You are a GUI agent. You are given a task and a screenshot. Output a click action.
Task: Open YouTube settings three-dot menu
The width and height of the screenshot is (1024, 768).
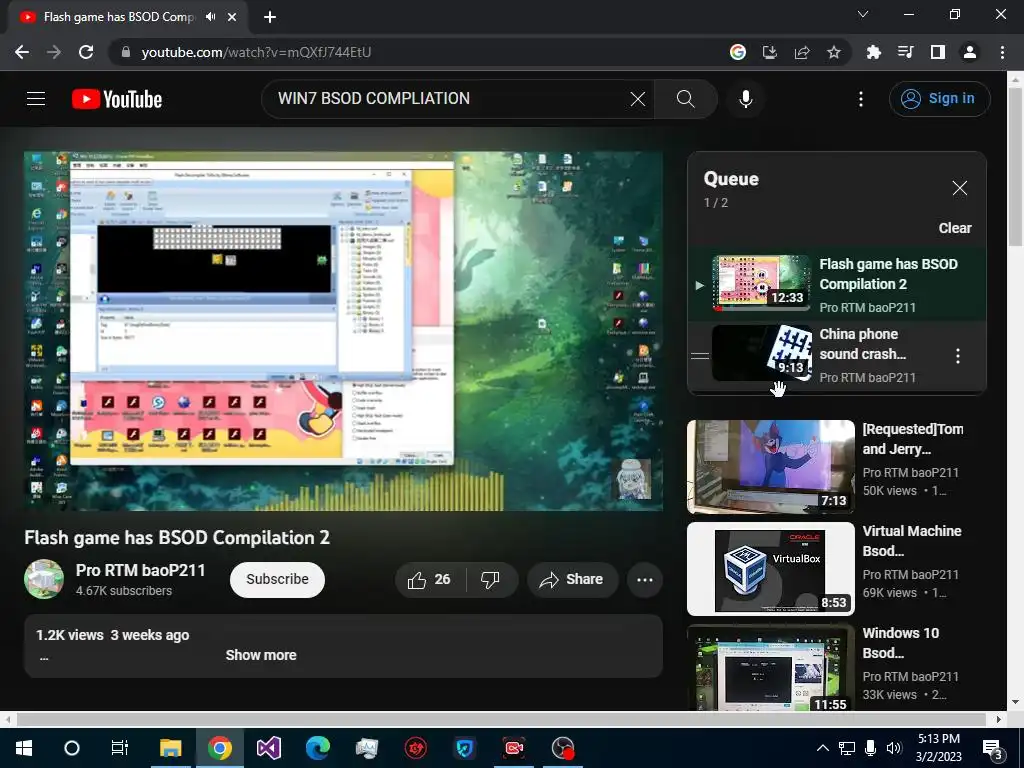click(861, 99)
